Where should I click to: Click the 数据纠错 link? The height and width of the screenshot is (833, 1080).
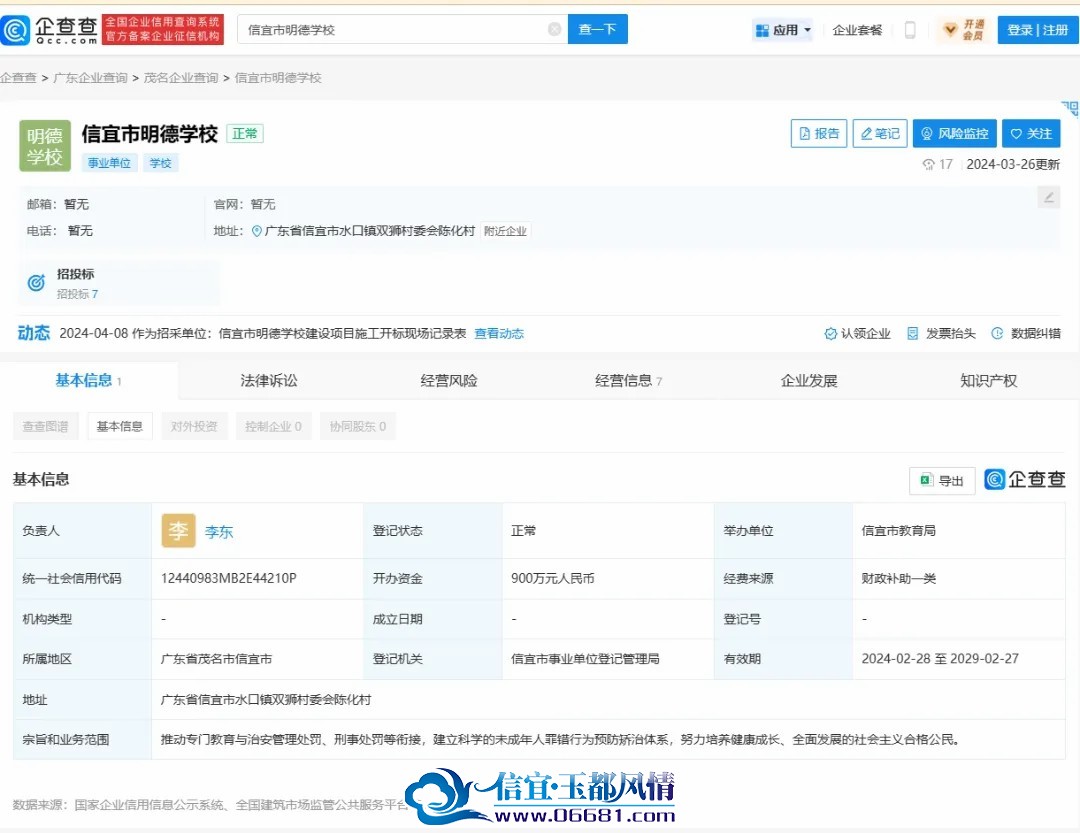pyautogui.click(x=1026, y=333)
